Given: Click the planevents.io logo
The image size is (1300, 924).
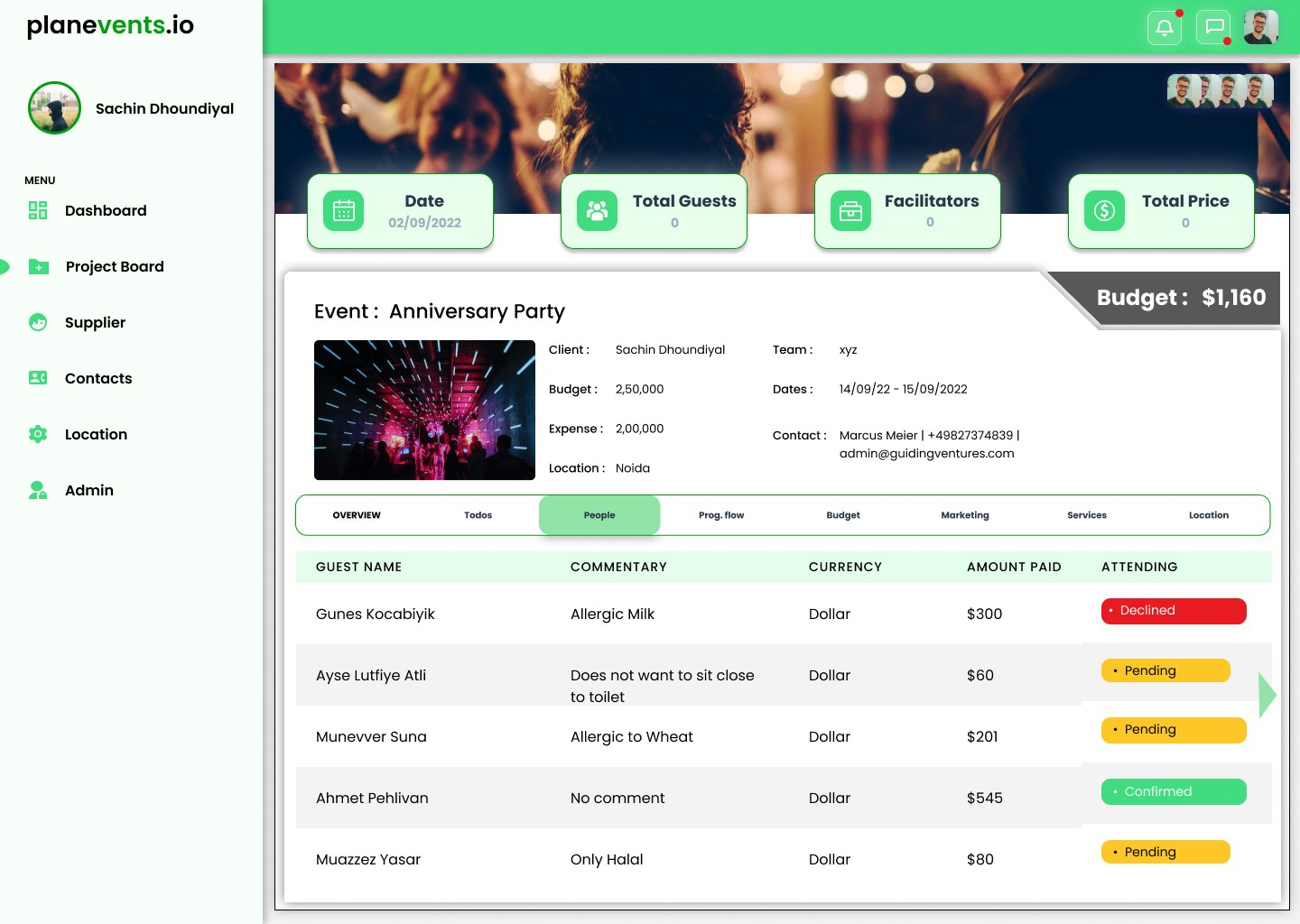Looking at the screenshot, I should pos(110,25).
